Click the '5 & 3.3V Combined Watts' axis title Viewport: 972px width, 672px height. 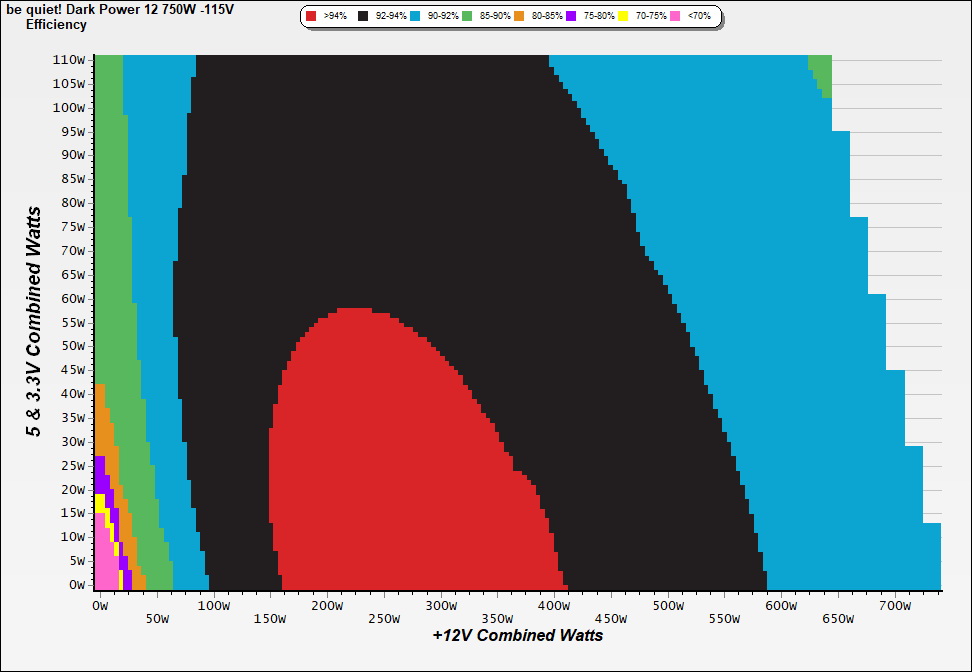point(35,322)
